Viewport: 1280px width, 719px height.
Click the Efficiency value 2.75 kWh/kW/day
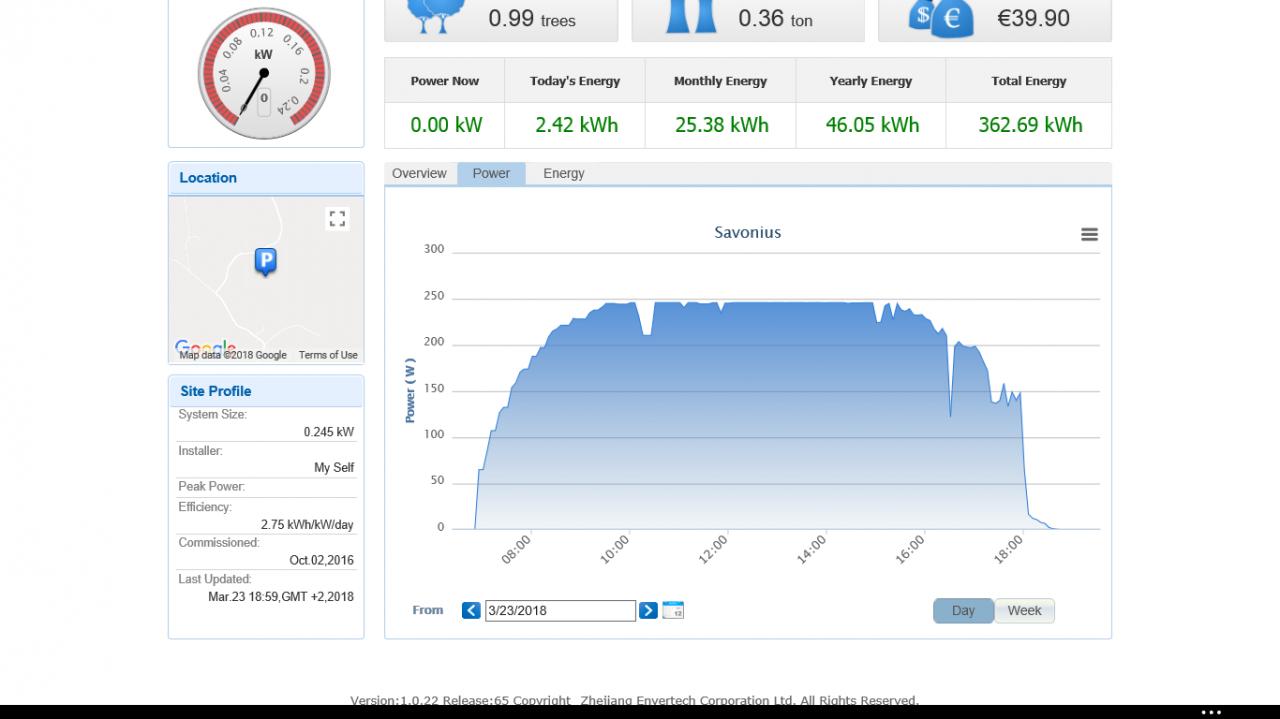(307, 524)
